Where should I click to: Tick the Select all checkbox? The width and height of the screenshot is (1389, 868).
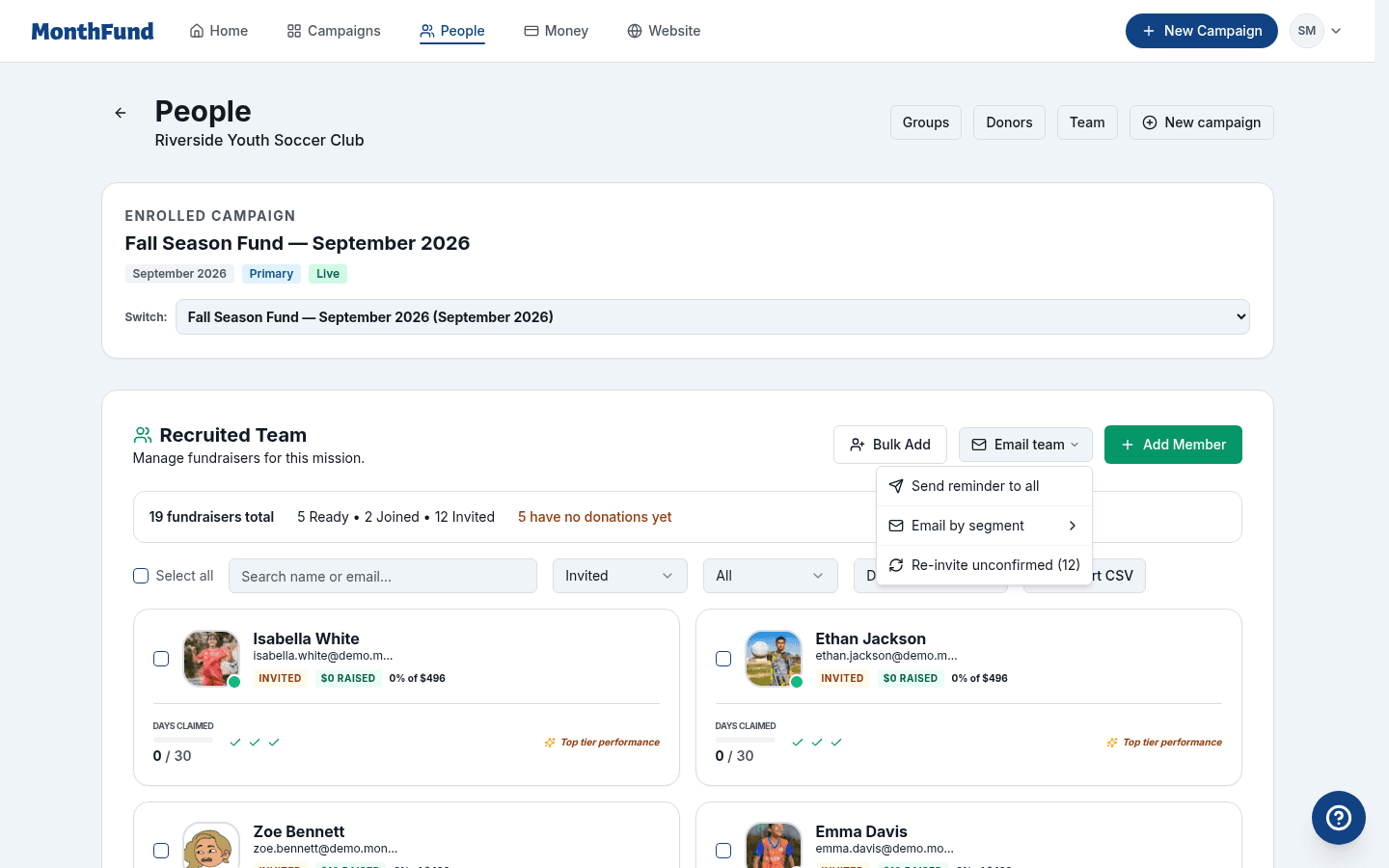[141, 576]
